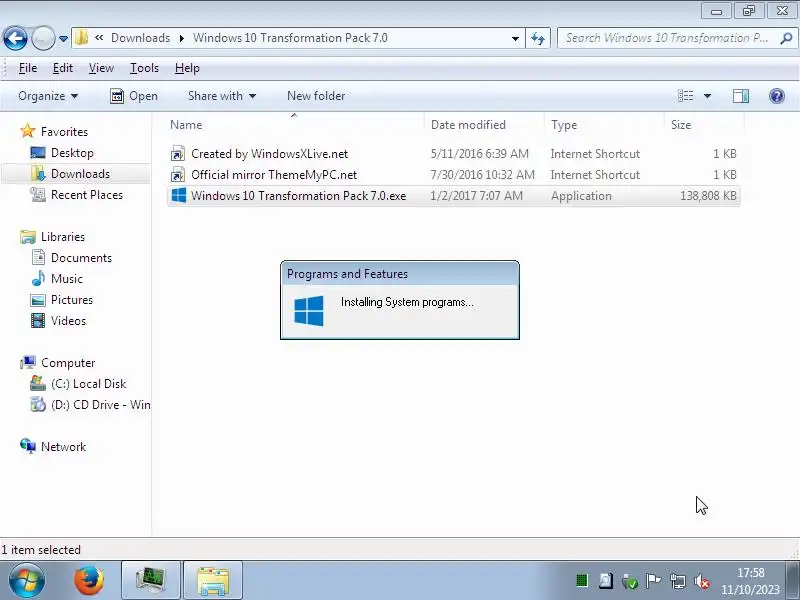Click the Official mirror ThemeMyPC.net file name
This screenshot has width=800, height=600.
(274, 175)
